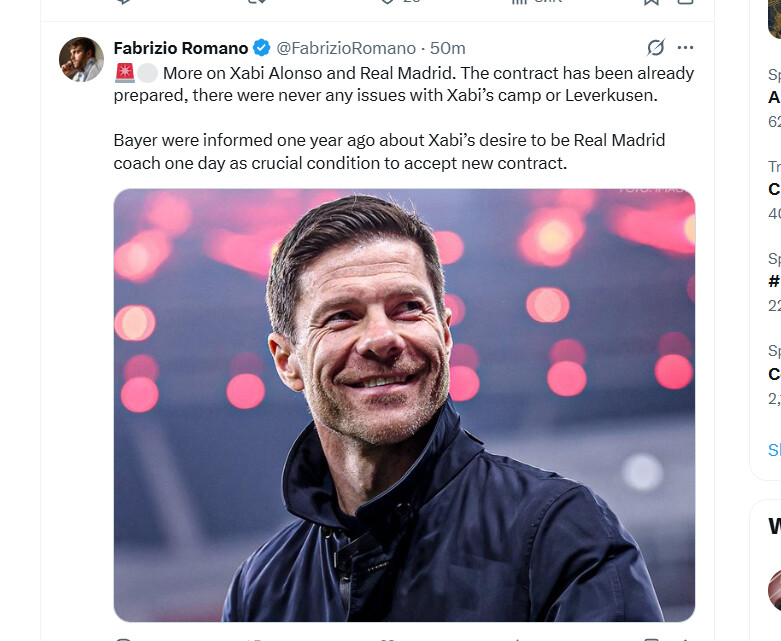Screen dimensions: 781x641
Task: Select the paragraph about Bayer being informed
Action: point(389,151)
